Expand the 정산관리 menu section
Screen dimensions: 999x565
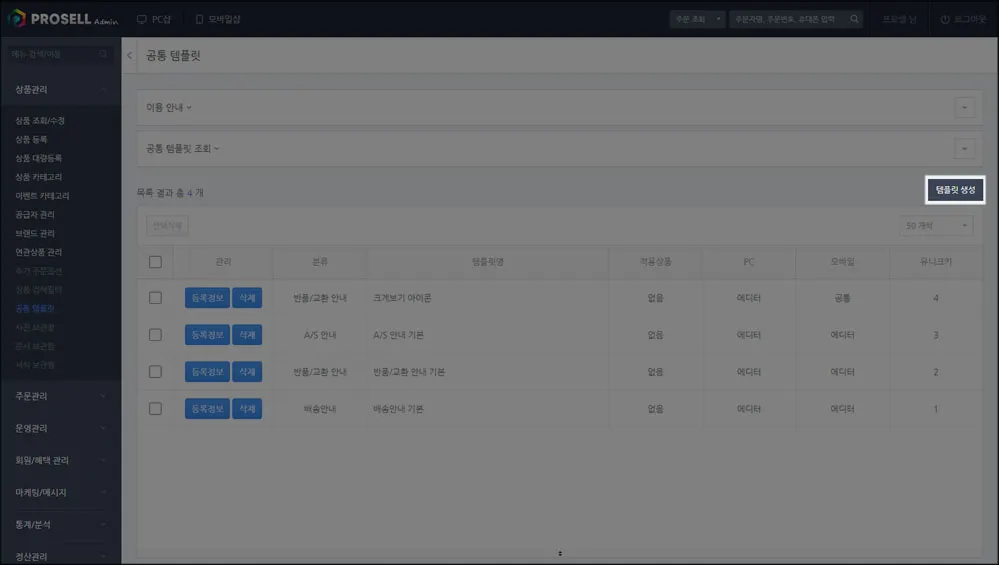click(61, 556)
